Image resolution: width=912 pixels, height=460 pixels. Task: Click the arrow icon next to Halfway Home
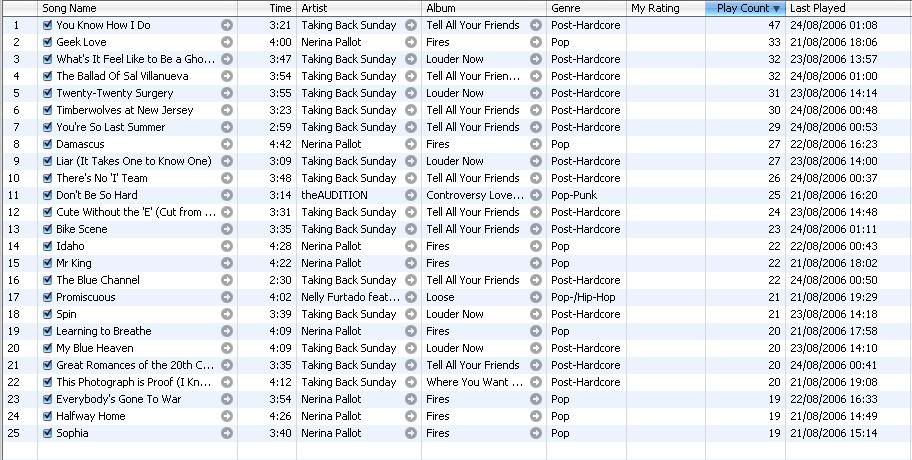click(227, 416)
